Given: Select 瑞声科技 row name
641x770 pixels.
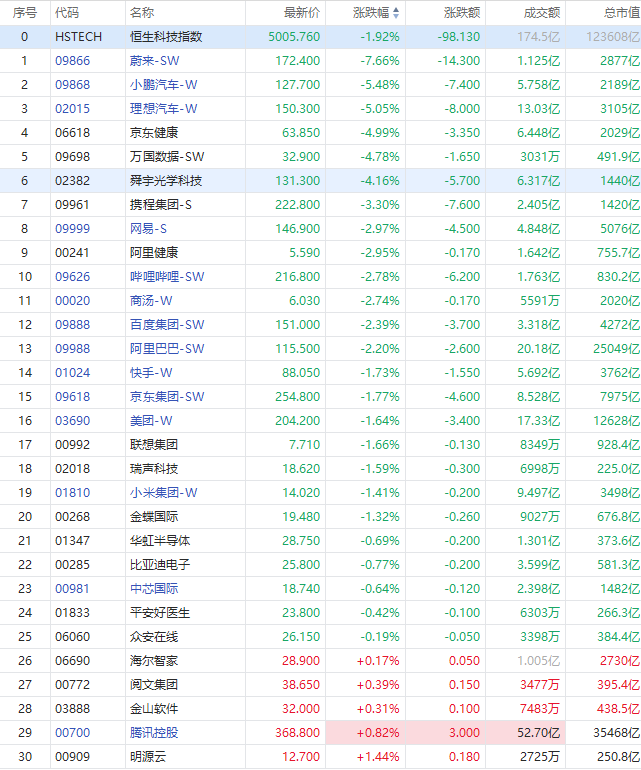Looking at the screenshot, I should (154, 469).
